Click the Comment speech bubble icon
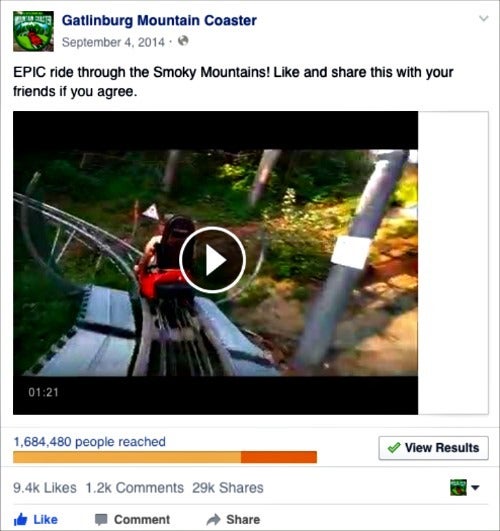 [101, 519]
